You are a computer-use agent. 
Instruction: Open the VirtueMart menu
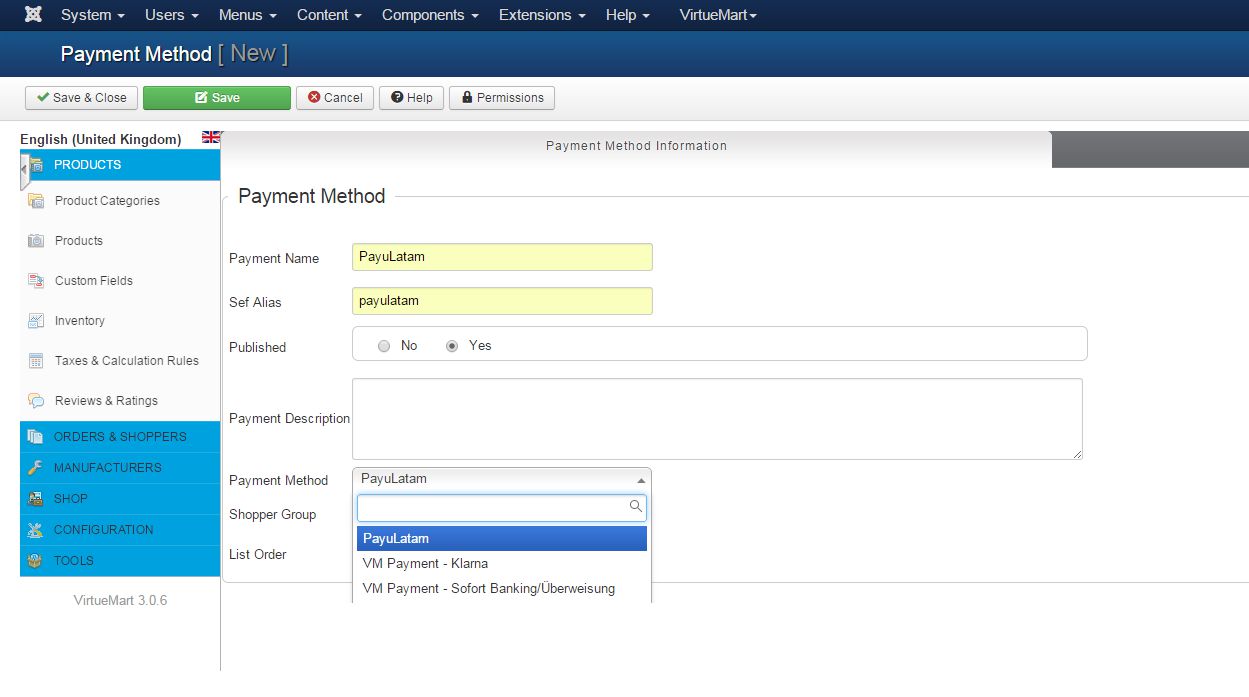(x=718, y=15)
